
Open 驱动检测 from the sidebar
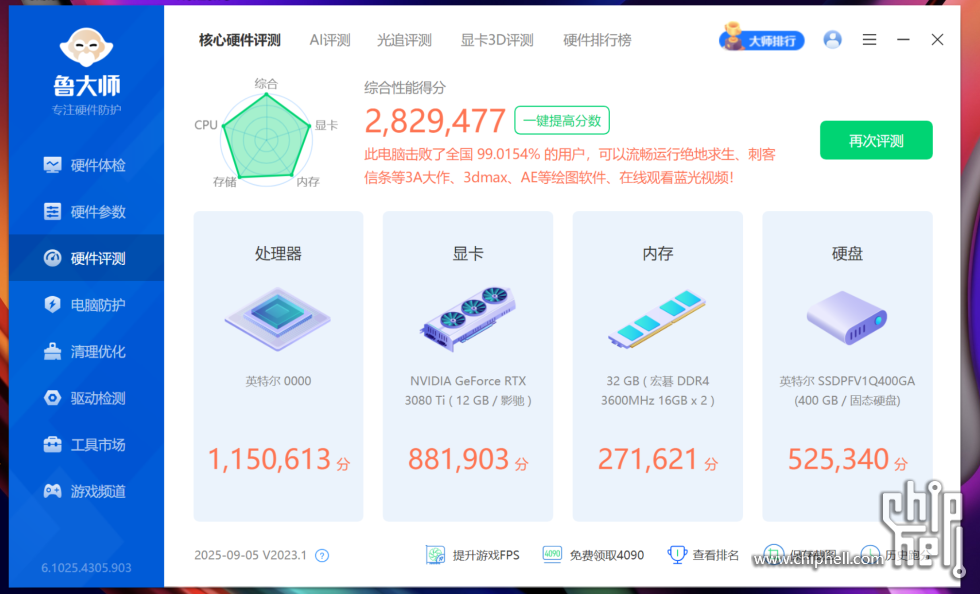click(x=86, y=398)
